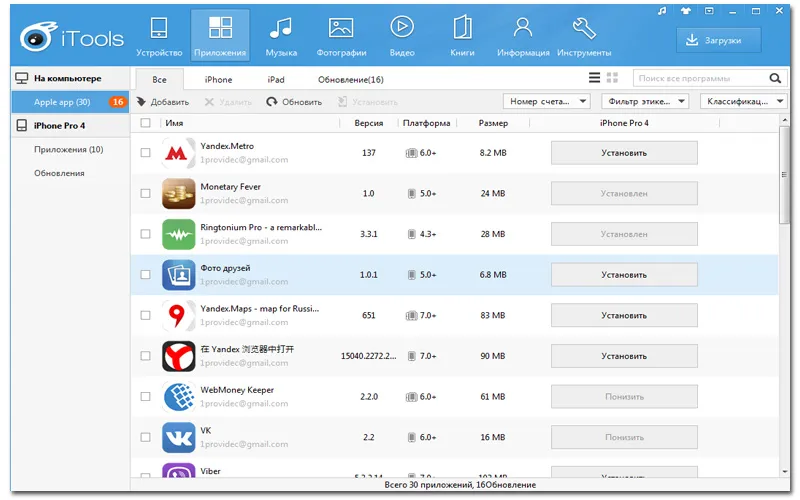
Task: Click the music note icon in title bar
Action: (662, 11)
